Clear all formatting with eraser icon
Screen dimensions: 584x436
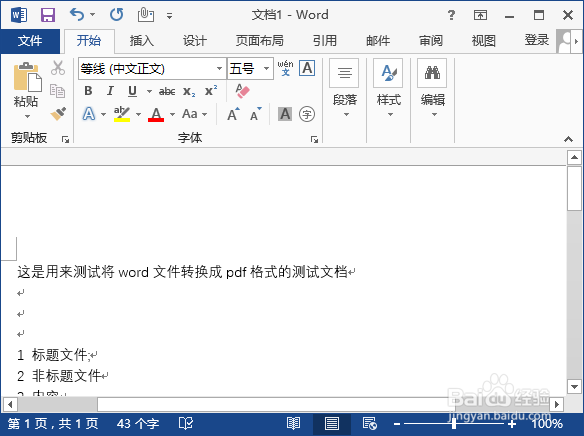click(x=242, y=91)
